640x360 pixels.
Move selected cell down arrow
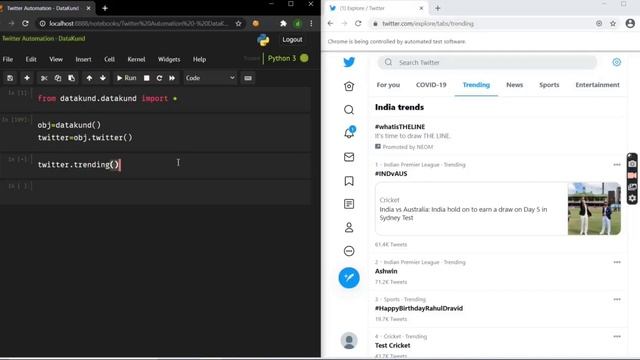(103, 78)
